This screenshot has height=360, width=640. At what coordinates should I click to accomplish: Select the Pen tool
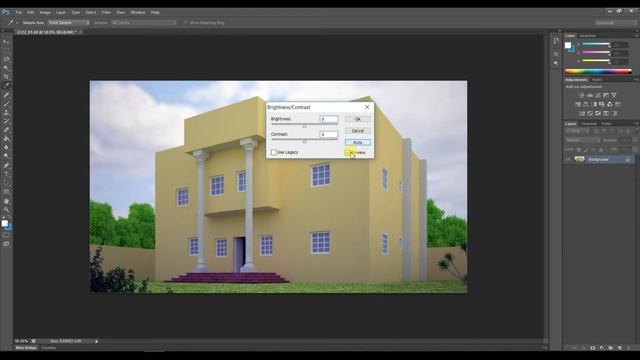pos(6,166)
